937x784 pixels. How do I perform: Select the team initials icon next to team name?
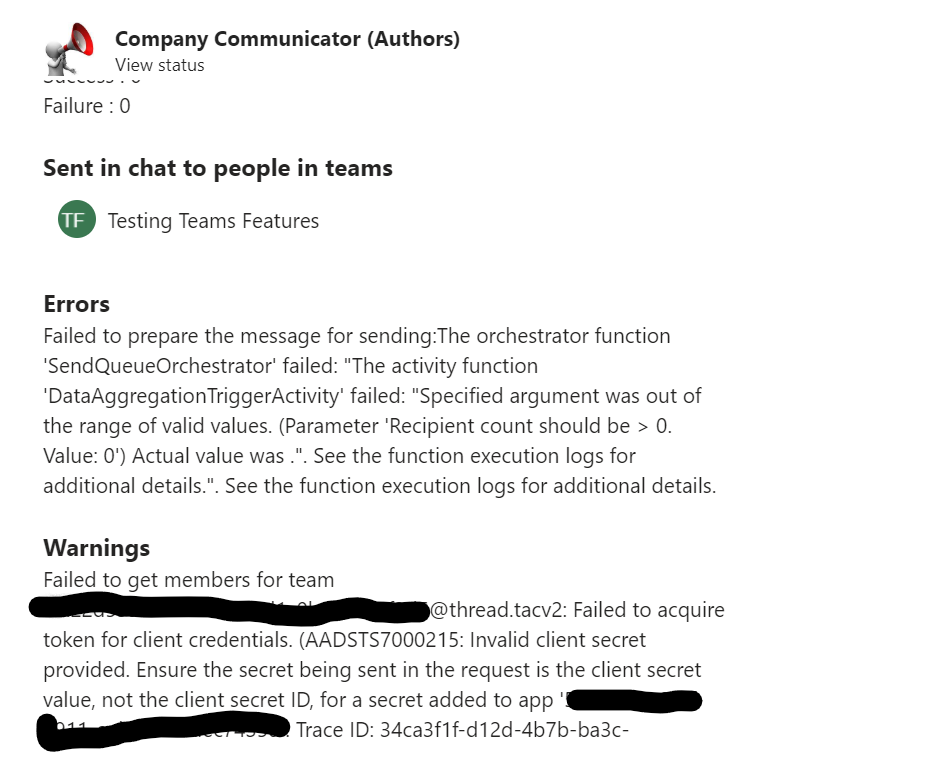pyautogui.click(x=76, y=220)
